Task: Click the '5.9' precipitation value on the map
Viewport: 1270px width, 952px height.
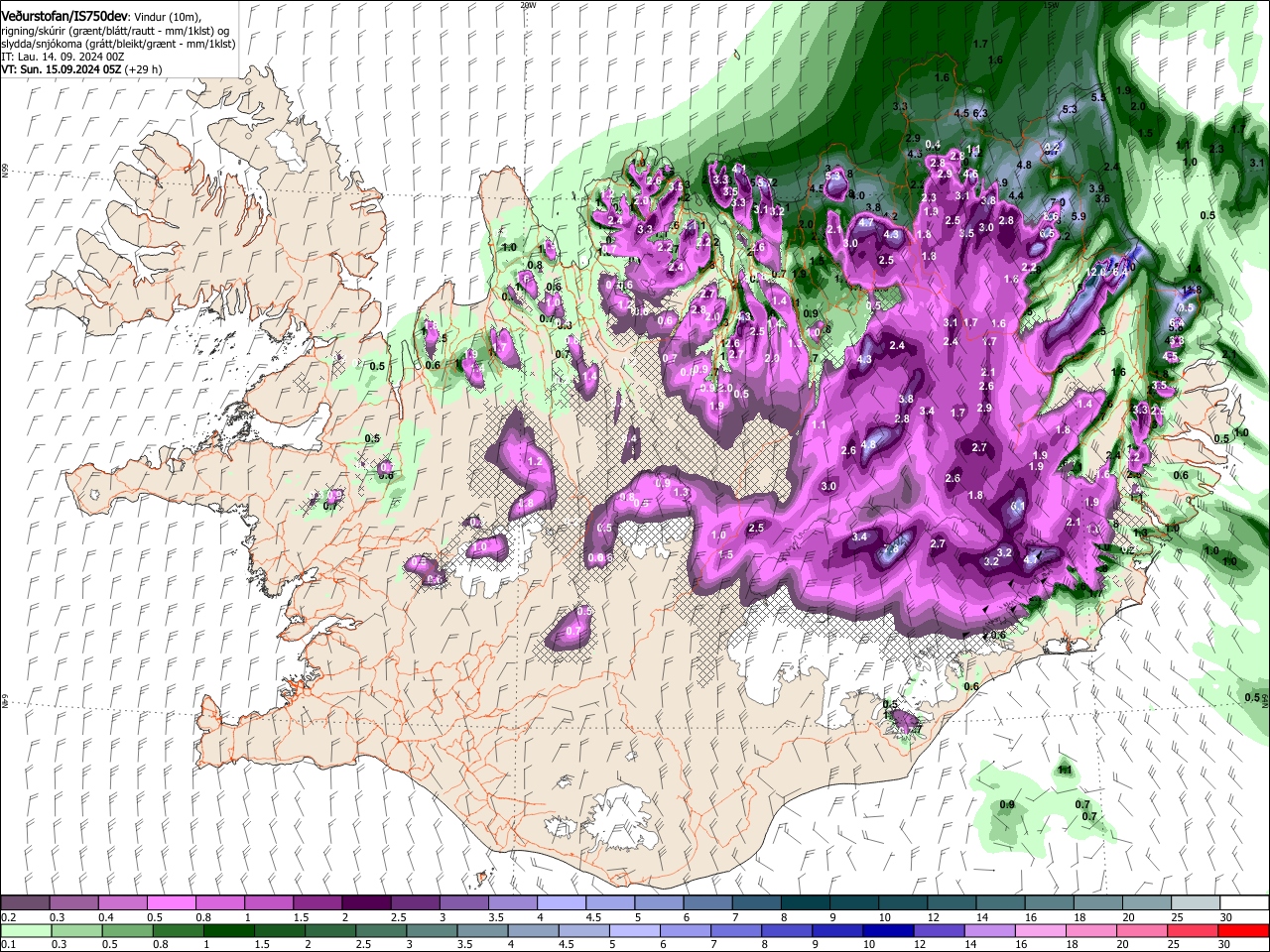Action: (x=1079, y=215)
